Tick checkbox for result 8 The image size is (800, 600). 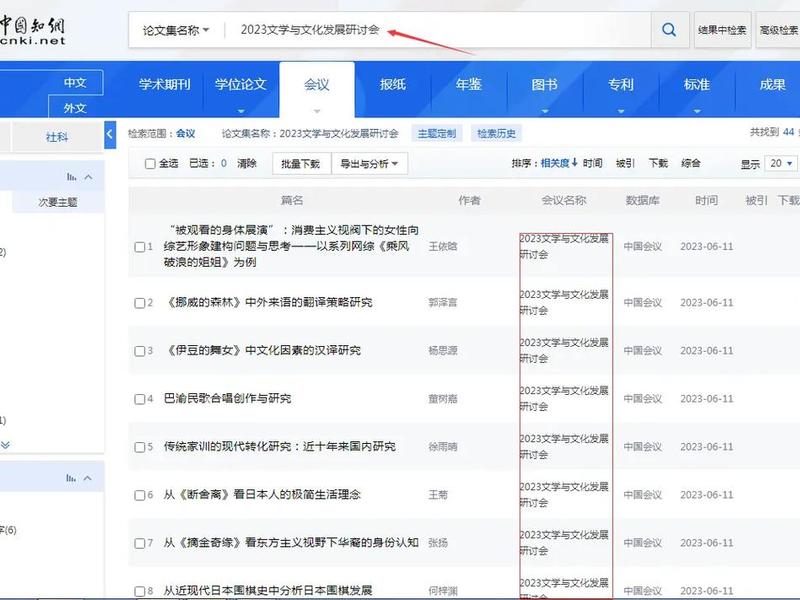coord(139,591)
